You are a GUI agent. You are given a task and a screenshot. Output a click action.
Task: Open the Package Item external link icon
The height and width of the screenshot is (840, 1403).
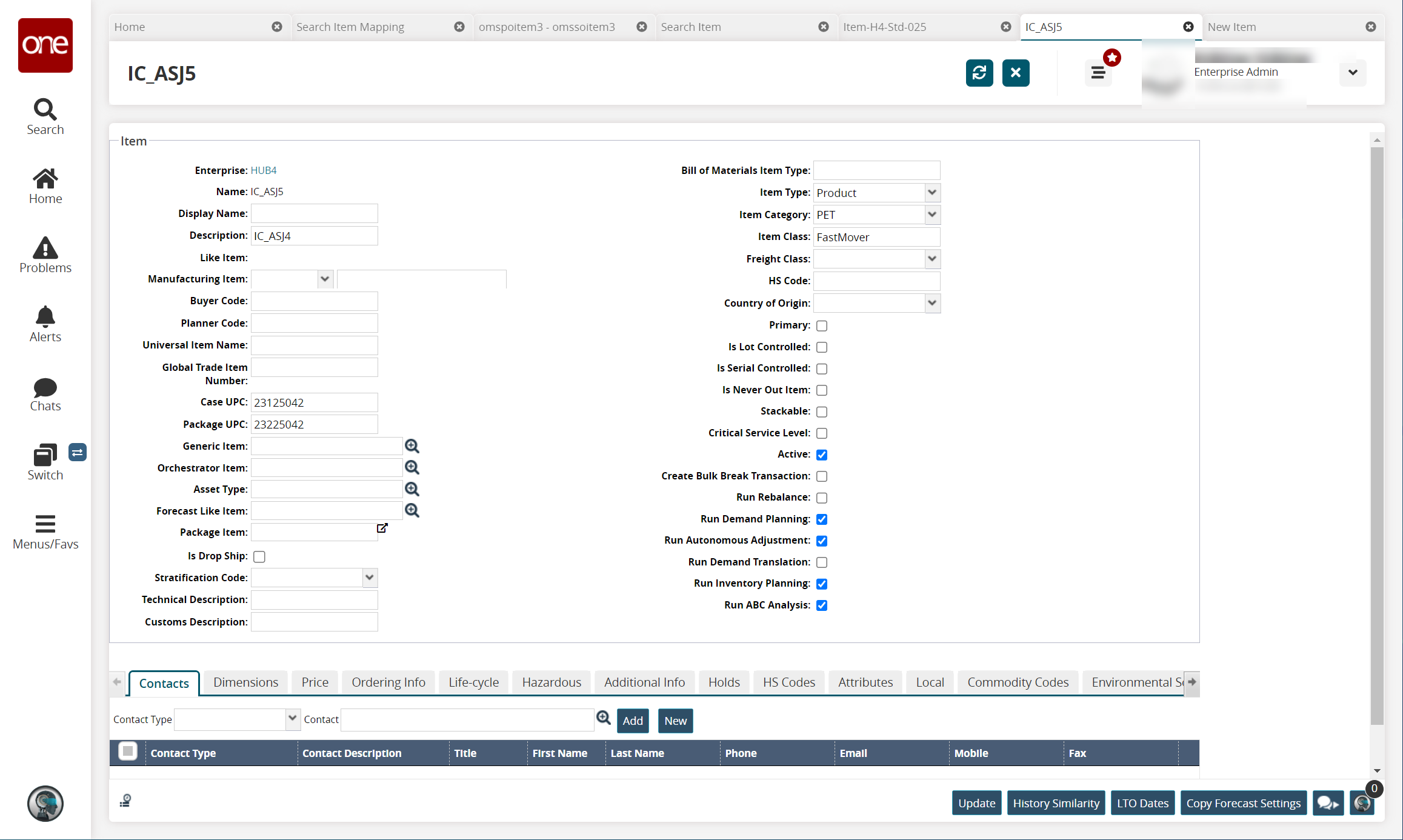(x=382, y=528)
